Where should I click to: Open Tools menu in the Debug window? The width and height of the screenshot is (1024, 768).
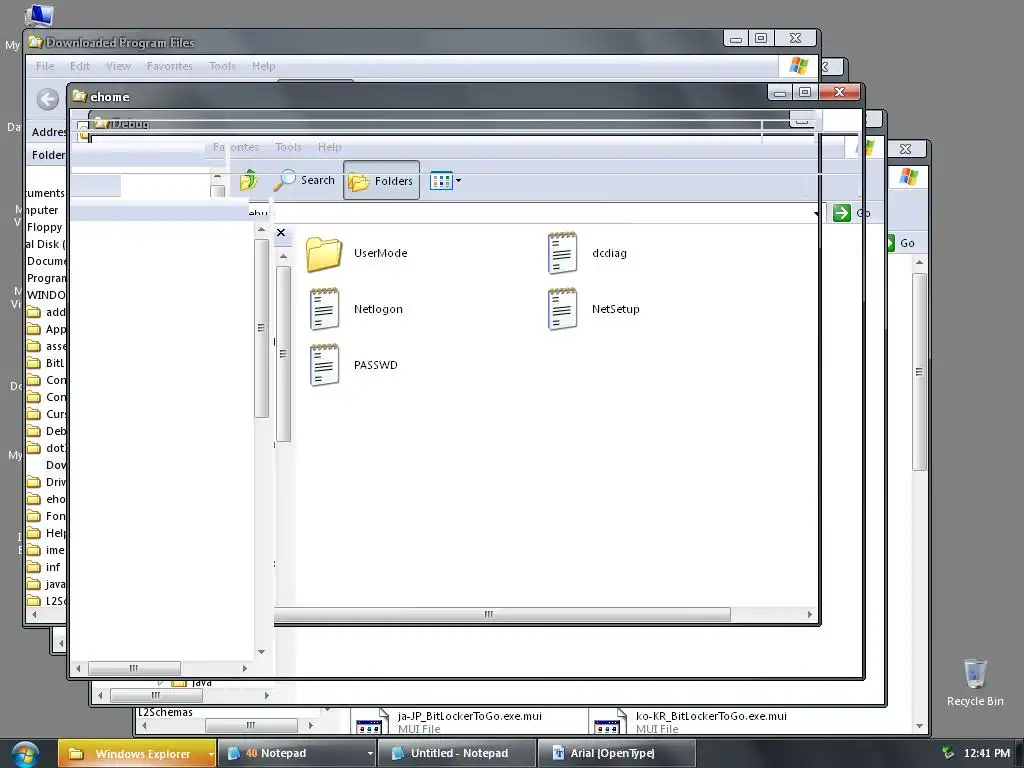pyautogui.click(x=288, y=147)
